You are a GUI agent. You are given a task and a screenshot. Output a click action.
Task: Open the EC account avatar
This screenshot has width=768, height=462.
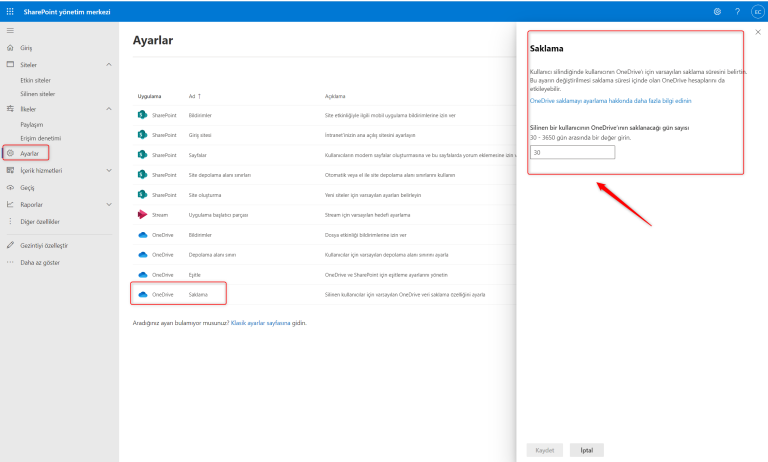(x=757, y=11)
